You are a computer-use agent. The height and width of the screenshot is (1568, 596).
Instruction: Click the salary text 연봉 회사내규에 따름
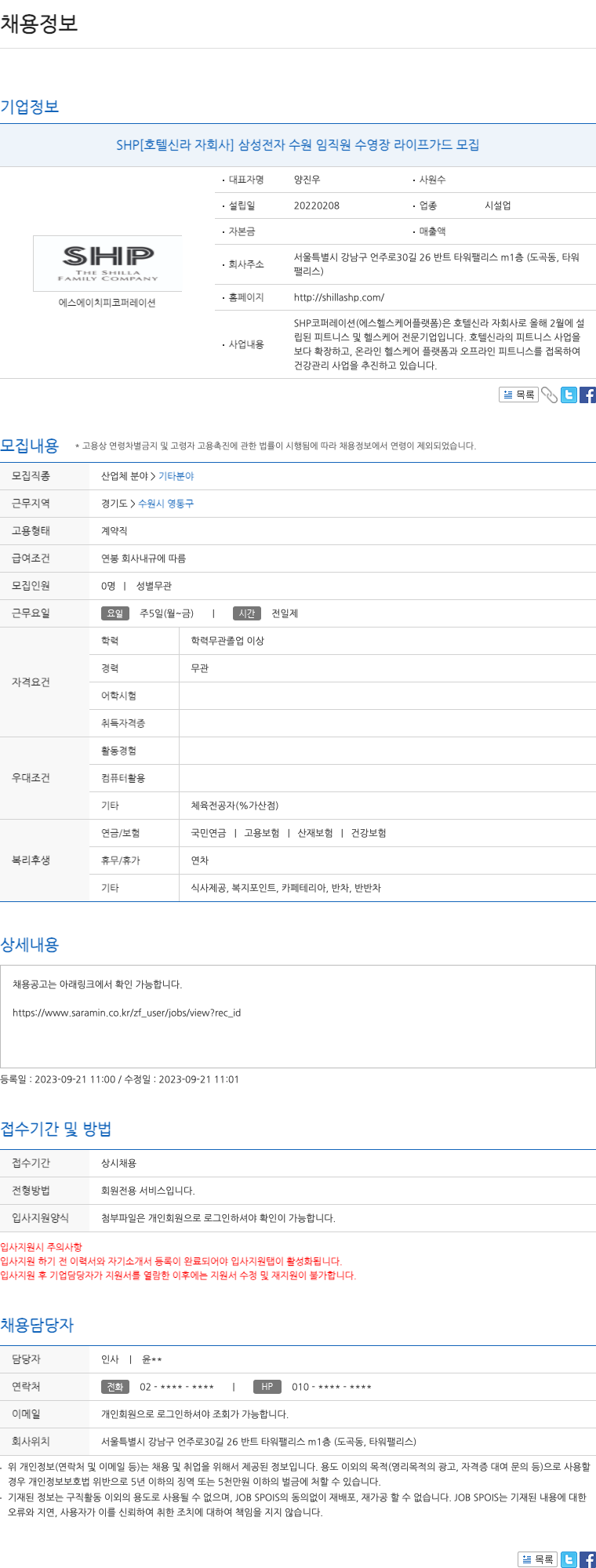click(x=144, y=558)
